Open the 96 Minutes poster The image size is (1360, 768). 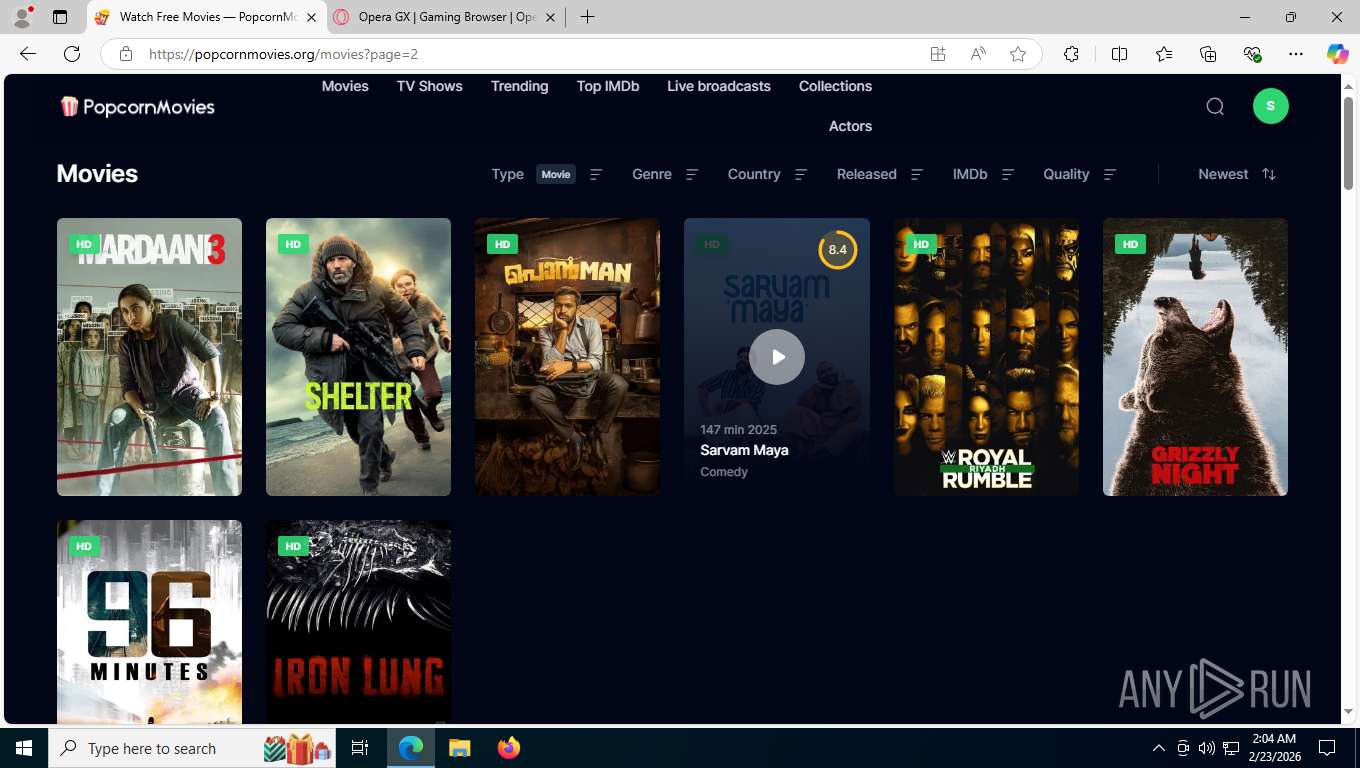point(149,621)
